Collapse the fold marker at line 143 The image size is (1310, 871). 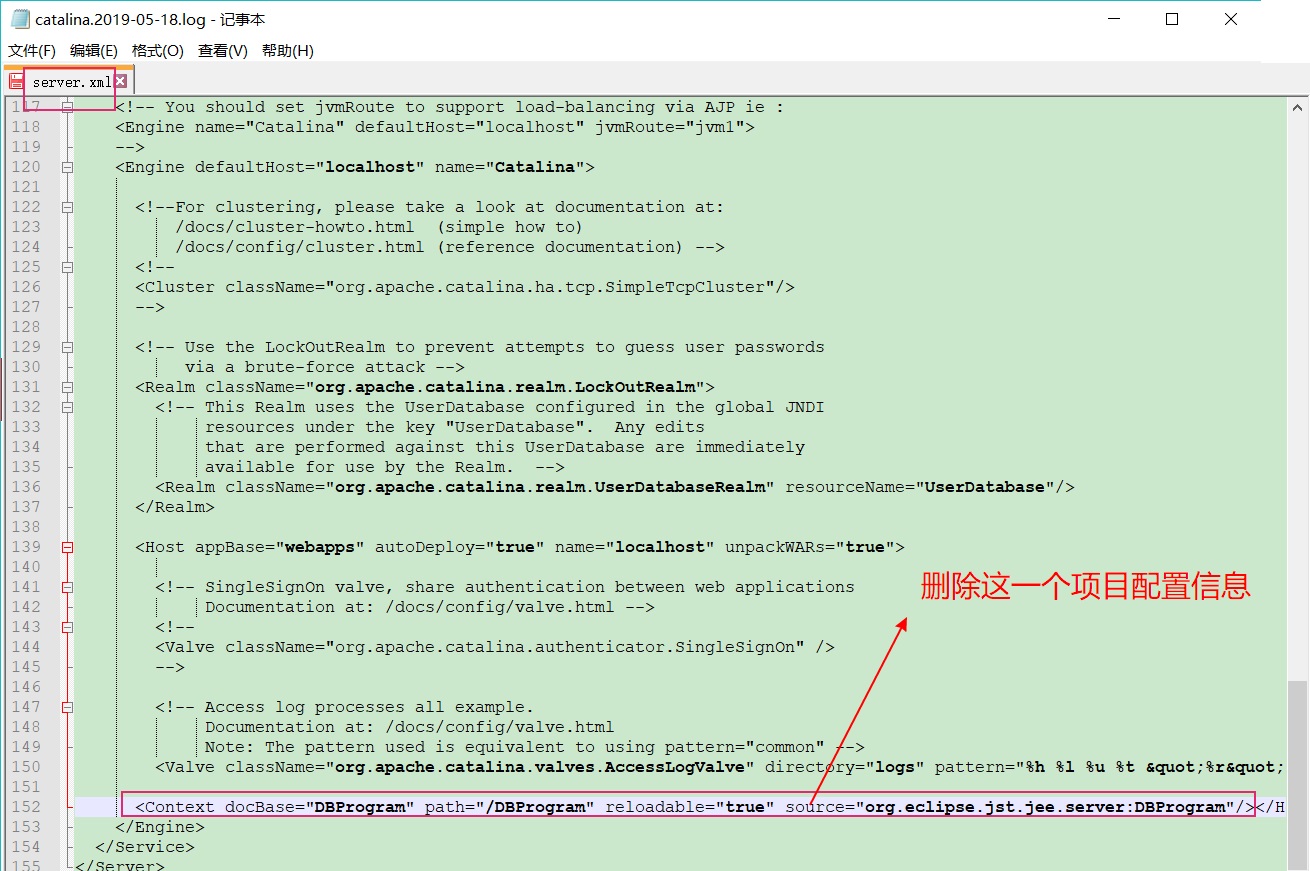67,627
